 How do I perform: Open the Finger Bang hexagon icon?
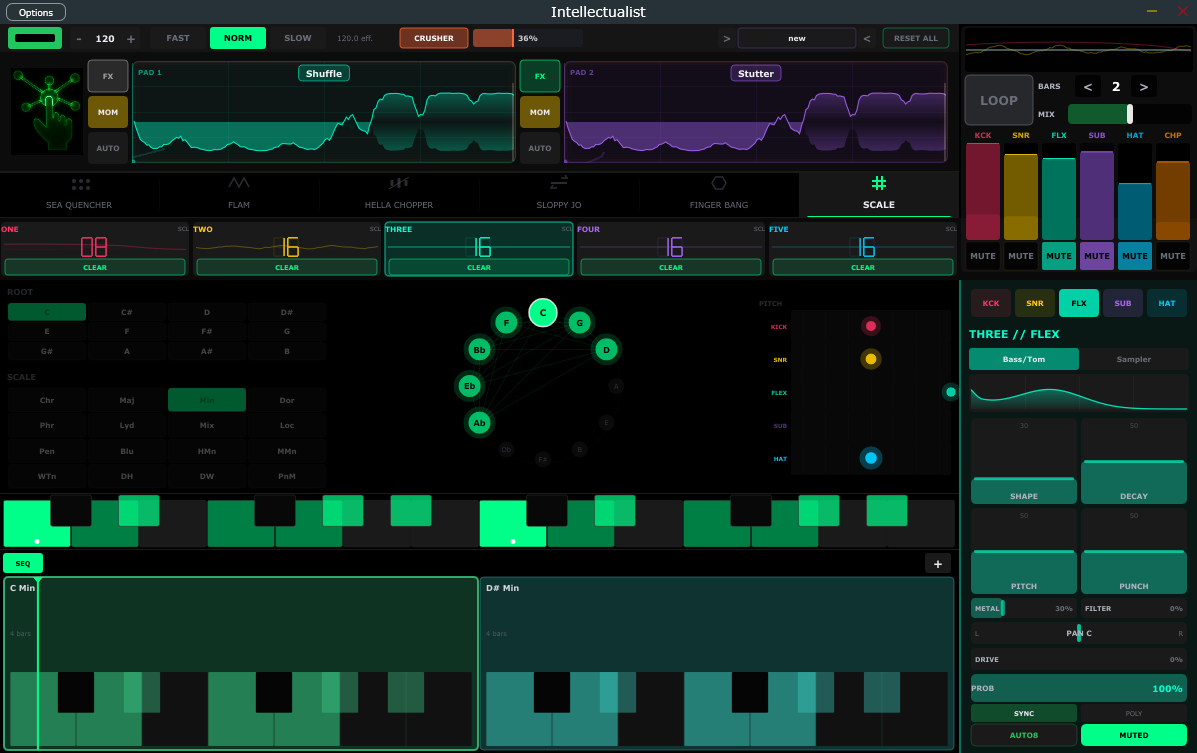718,183
